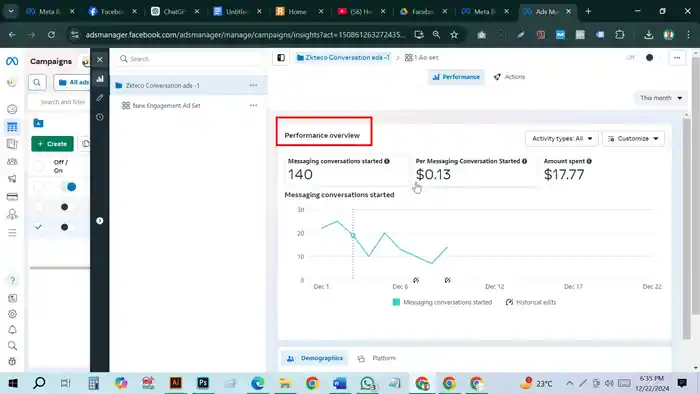The height and width of the screenshot is (394, 700).
Task: Switch to the Home browser tab
Action: coord(298,12)
